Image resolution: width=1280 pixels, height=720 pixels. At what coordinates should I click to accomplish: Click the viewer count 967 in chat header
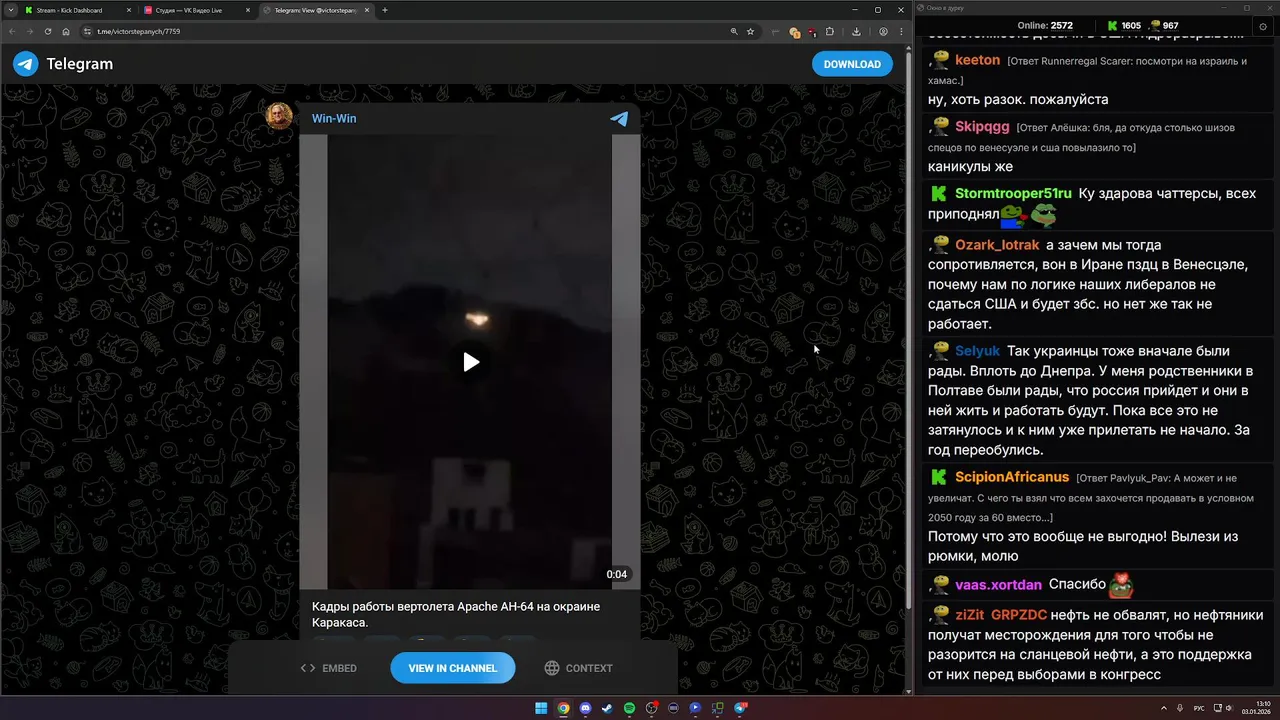click(x=1164, y=25)
